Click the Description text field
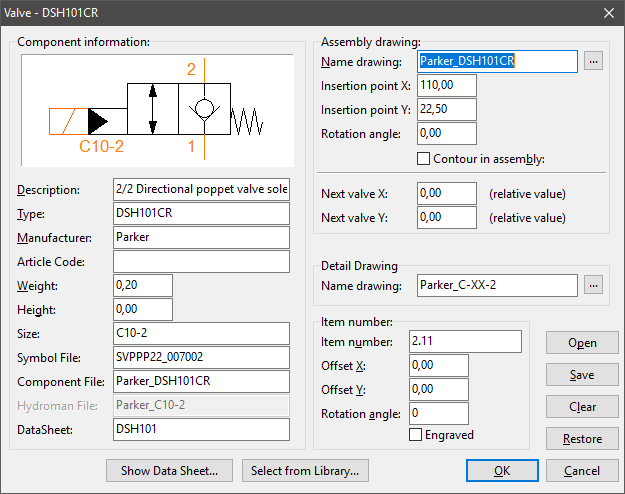625x494 pixels. tap(201, 189)
